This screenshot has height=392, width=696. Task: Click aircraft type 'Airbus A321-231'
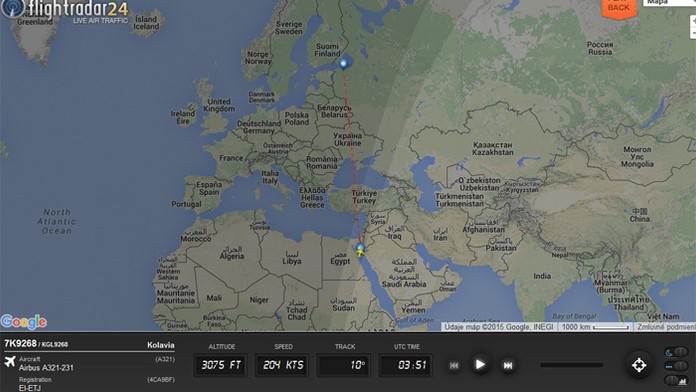coord(46,368)
